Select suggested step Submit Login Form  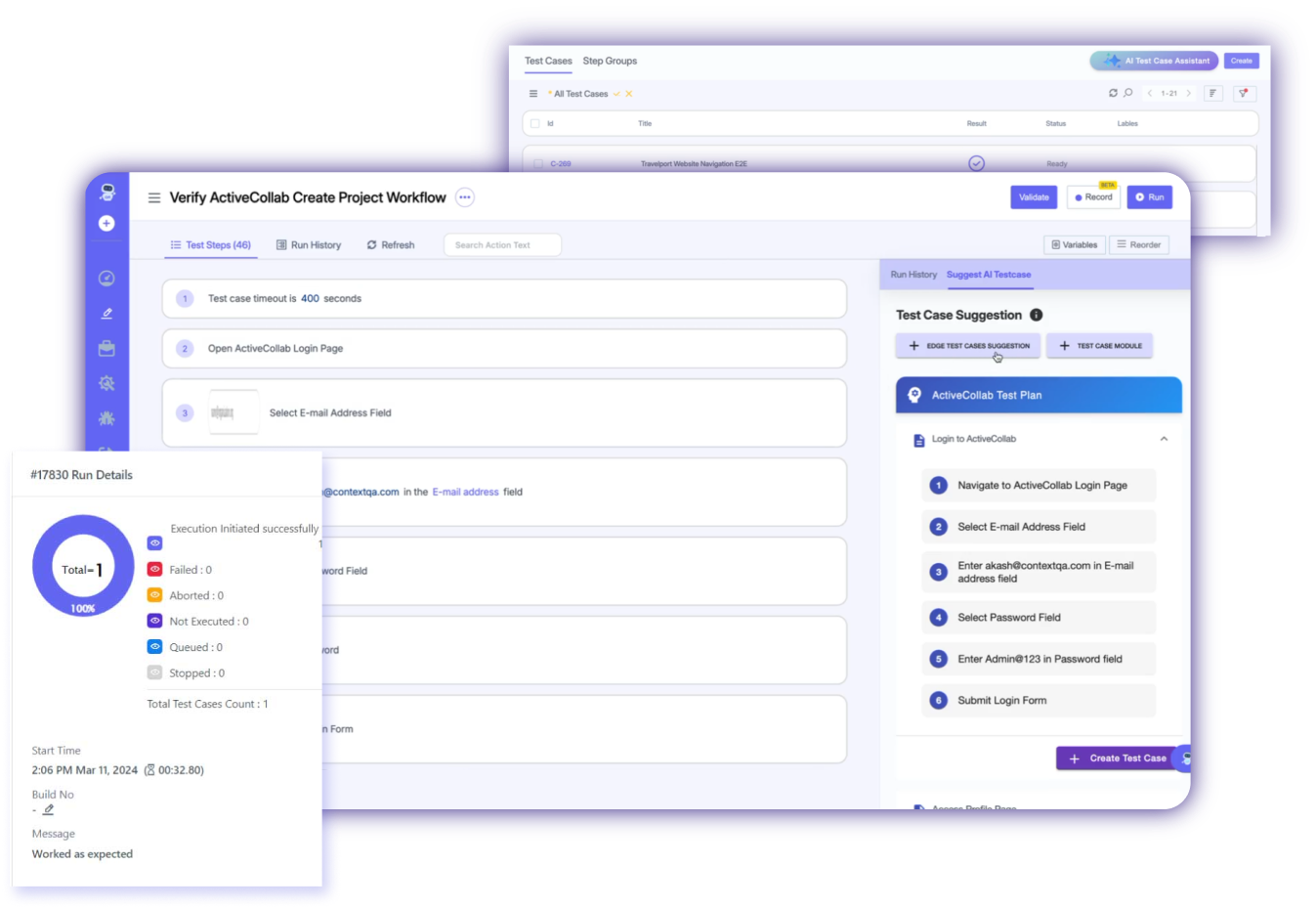1039,701
